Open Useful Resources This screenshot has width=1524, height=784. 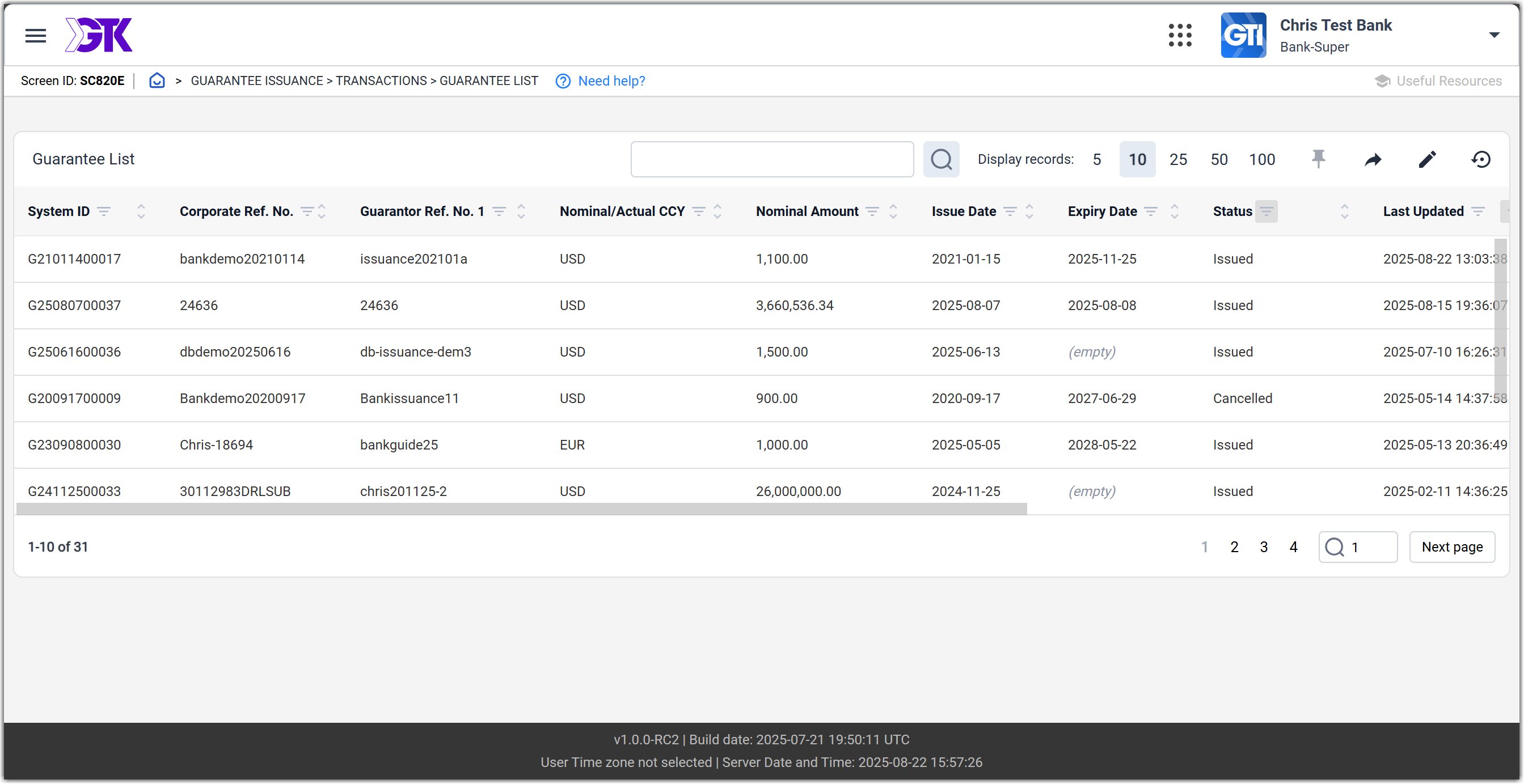[x=1438, y=81]
